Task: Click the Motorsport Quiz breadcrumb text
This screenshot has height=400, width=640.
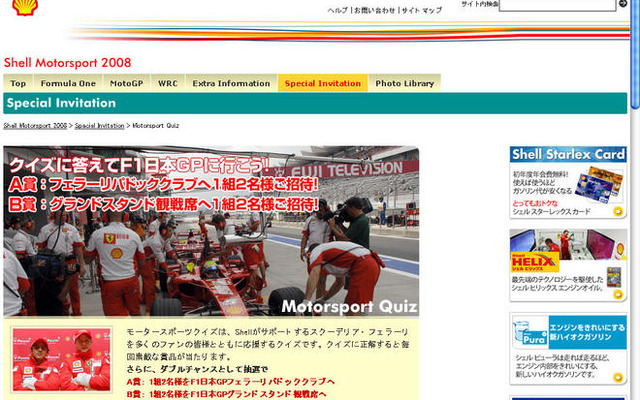Action: pos(156,126)
